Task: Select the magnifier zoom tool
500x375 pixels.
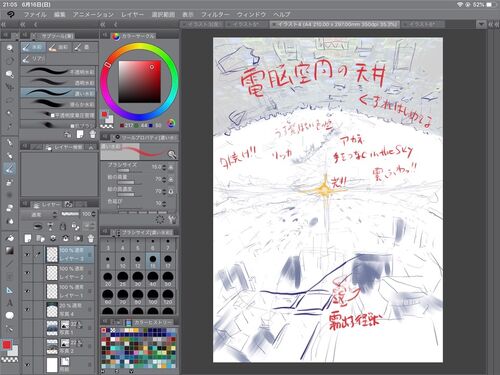Action: pos(10,48)
